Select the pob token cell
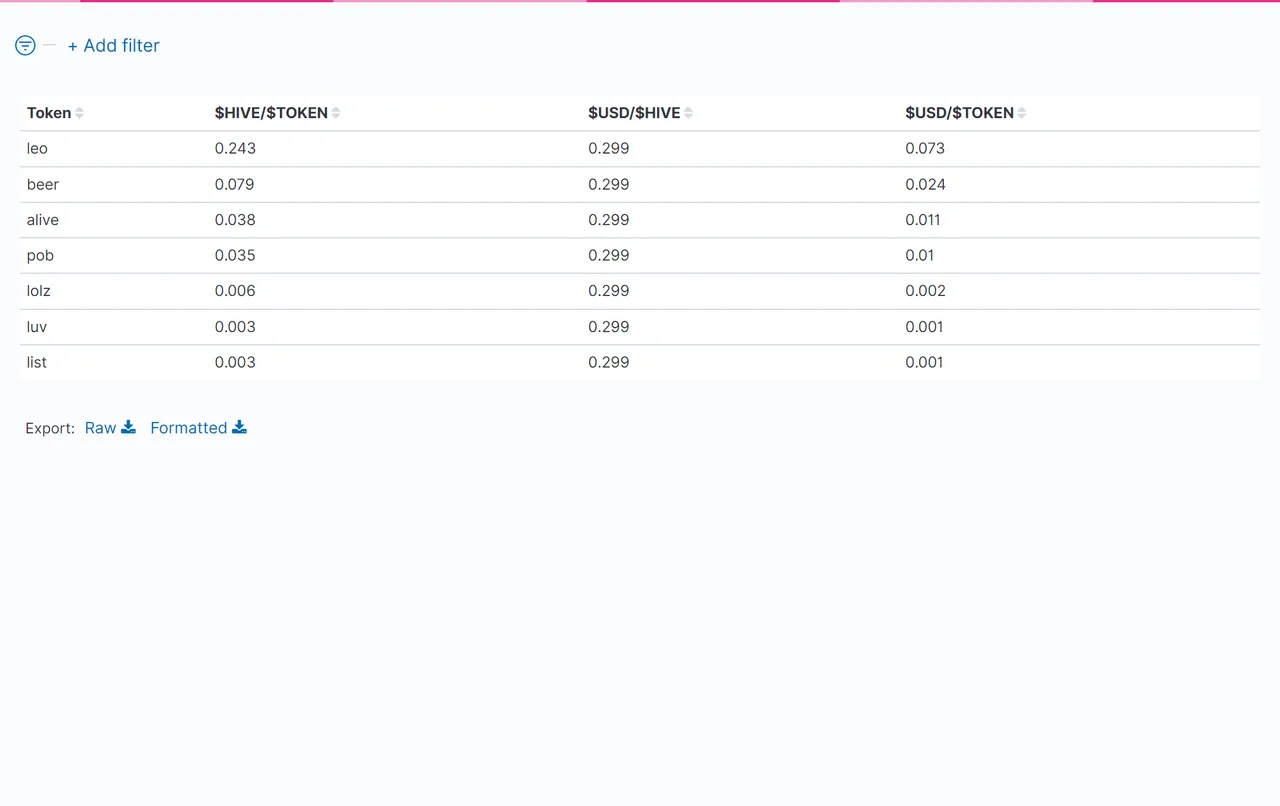Screen dimensions: 1280x806 pyautogui.click(x=40, y=256)
